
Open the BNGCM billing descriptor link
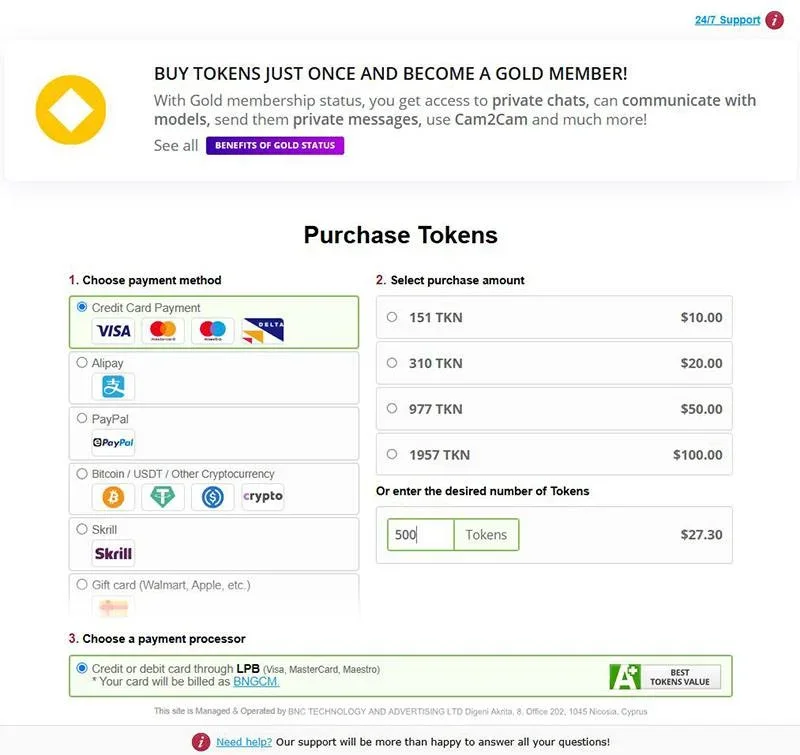click(256, 682)
